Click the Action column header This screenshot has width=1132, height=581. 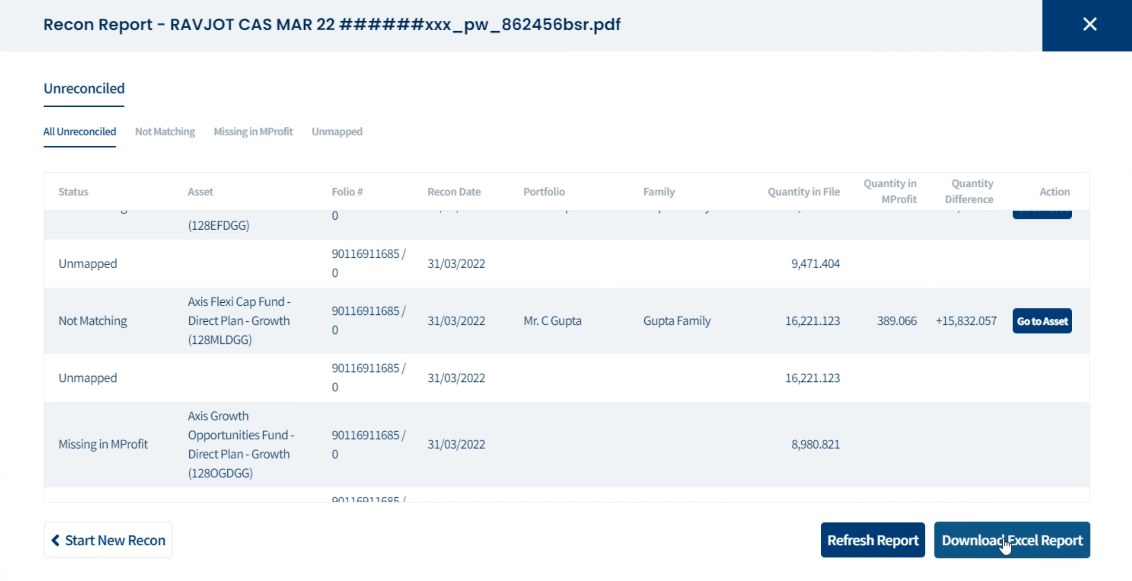(x=1055, y=192)
